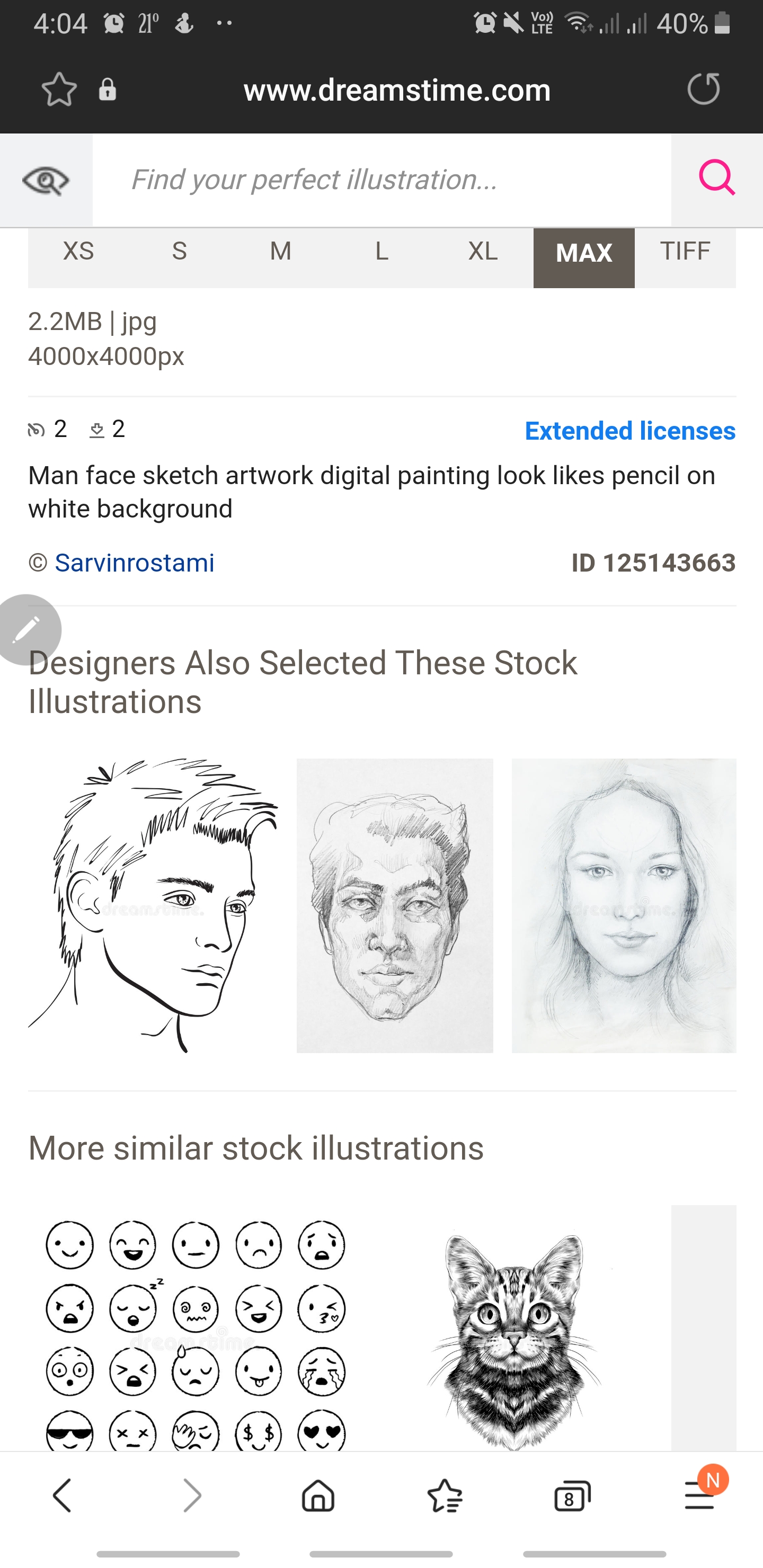Image resolution: width=763 pixels, height=1568 pixels.
Task: Focus the illustration search field
Action: point(381,180)
